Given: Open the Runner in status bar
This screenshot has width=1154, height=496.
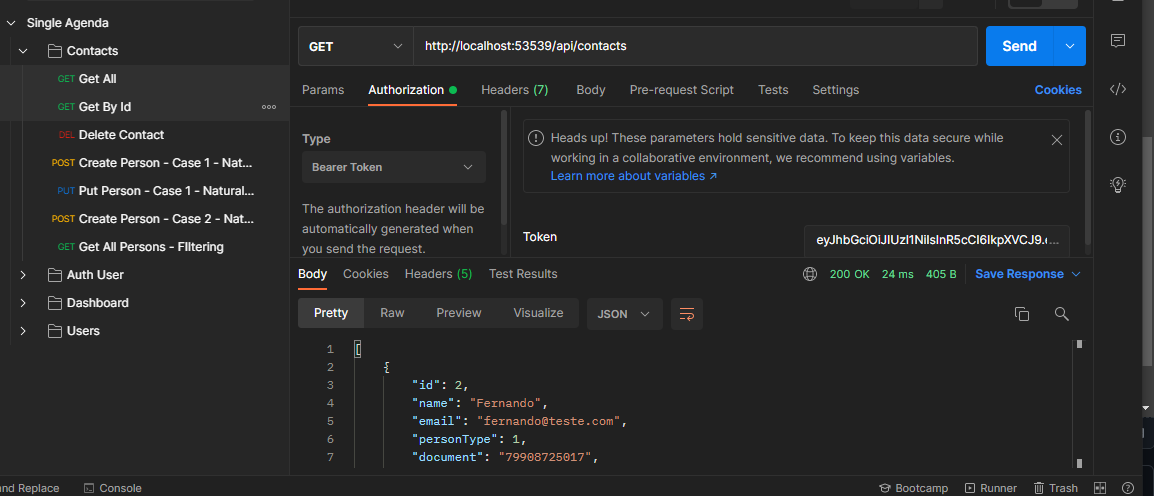Looking at the screenshot, I should 991,488.
